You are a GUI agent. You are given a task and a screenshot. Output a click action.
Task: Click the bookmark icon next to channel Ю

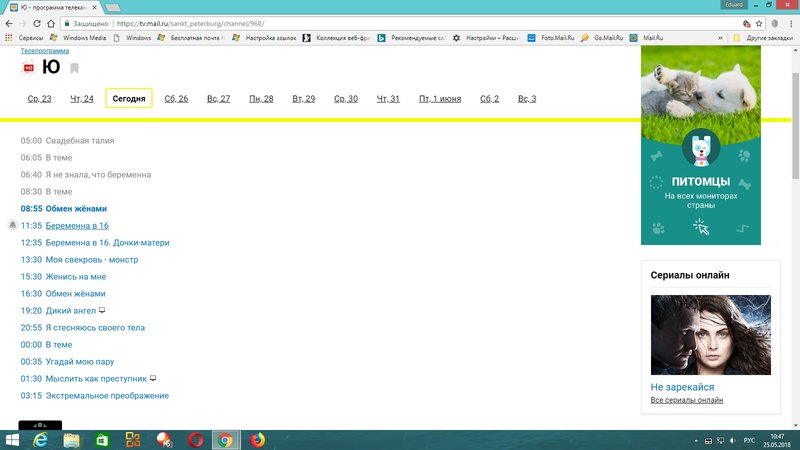[x=75, y=68]
